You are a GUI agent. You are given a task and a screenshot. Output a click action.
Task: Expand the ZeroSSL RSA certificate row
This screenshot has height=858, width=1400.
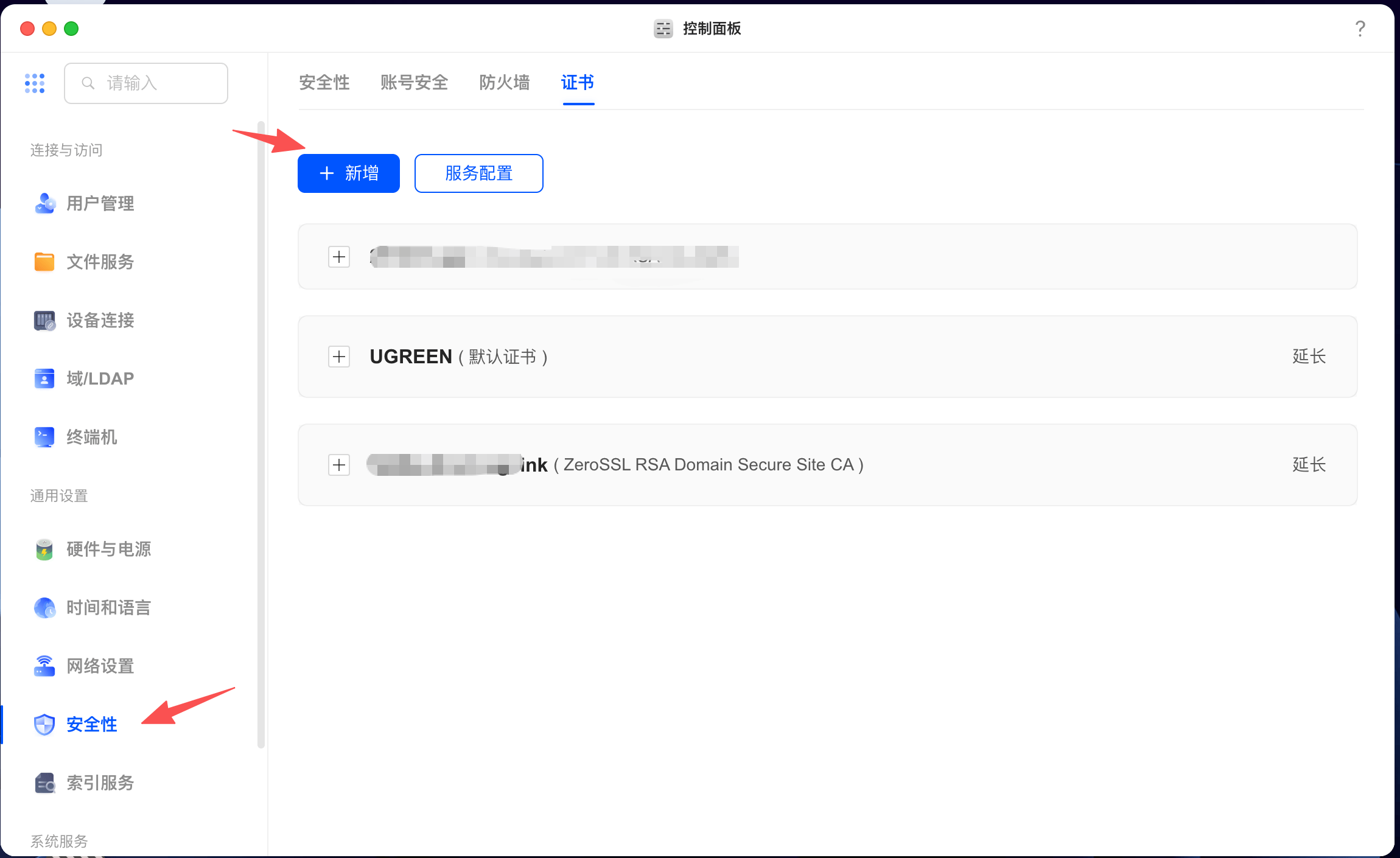(339, 465)
